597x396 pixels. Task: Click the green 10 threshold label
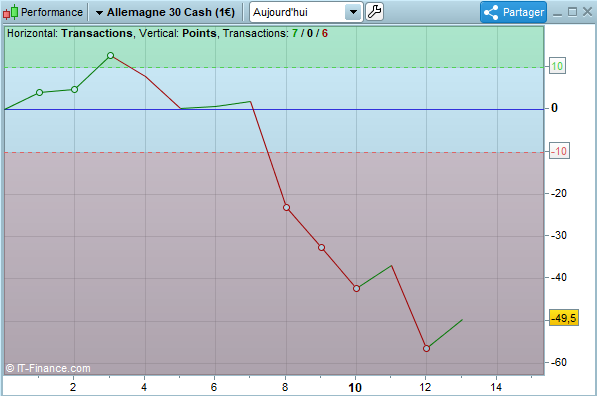coord(557,66)
